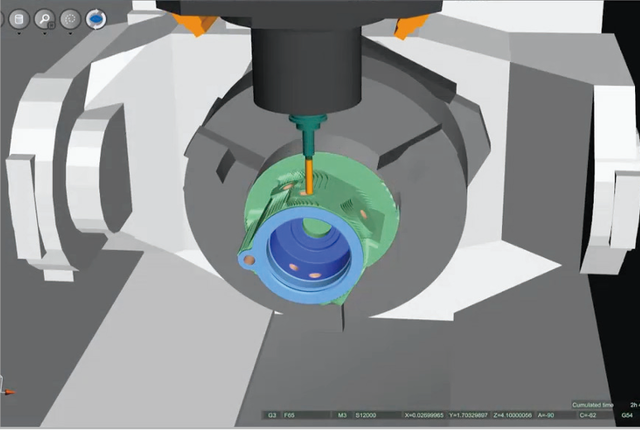Click the G3 status field
The height and width of the screenshot is (431, 640).
[x=272, y=415]
